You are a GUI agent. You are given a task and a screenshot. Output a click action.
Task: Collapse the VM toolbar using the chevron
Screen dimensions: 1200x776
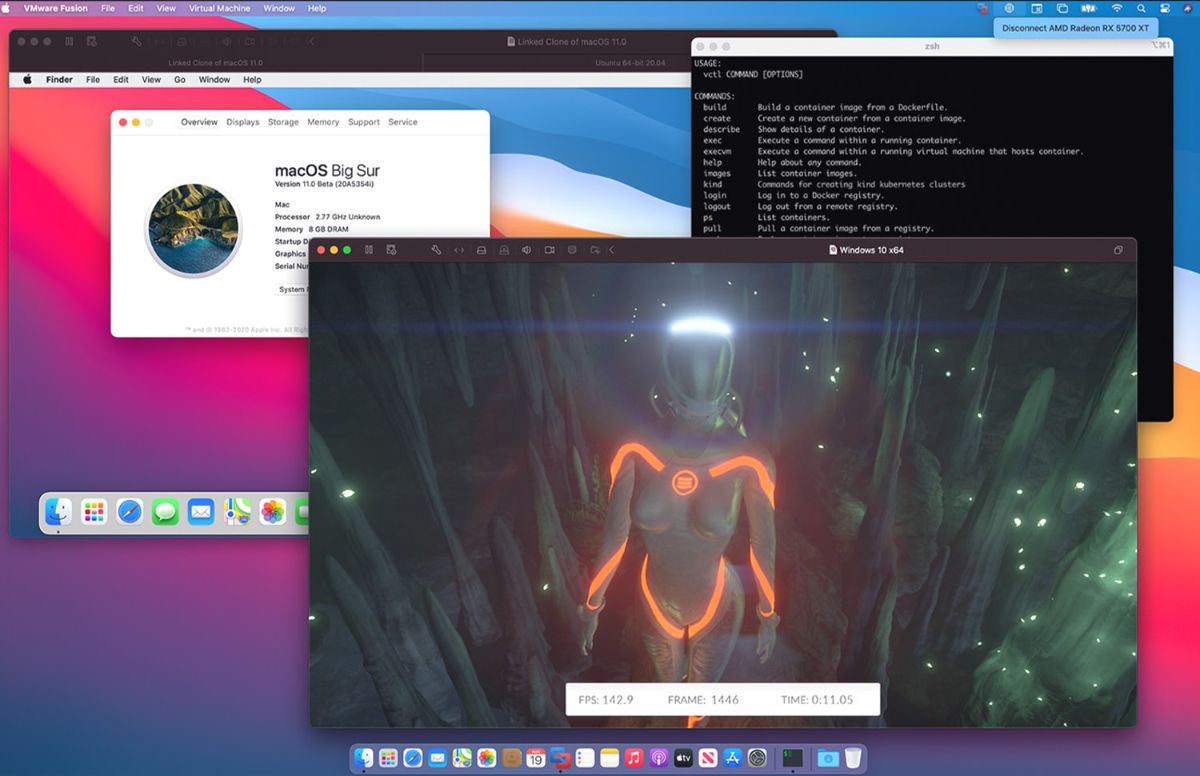pos(611,250)
